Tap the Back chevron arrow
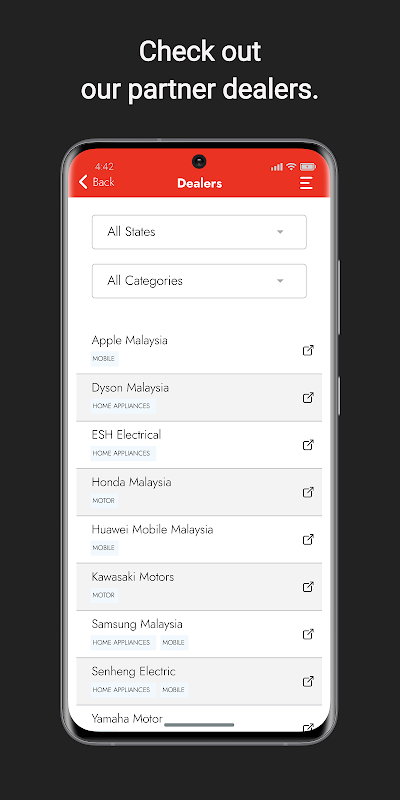The height and width of the screenshot is (800, 400). coord(83,182)
